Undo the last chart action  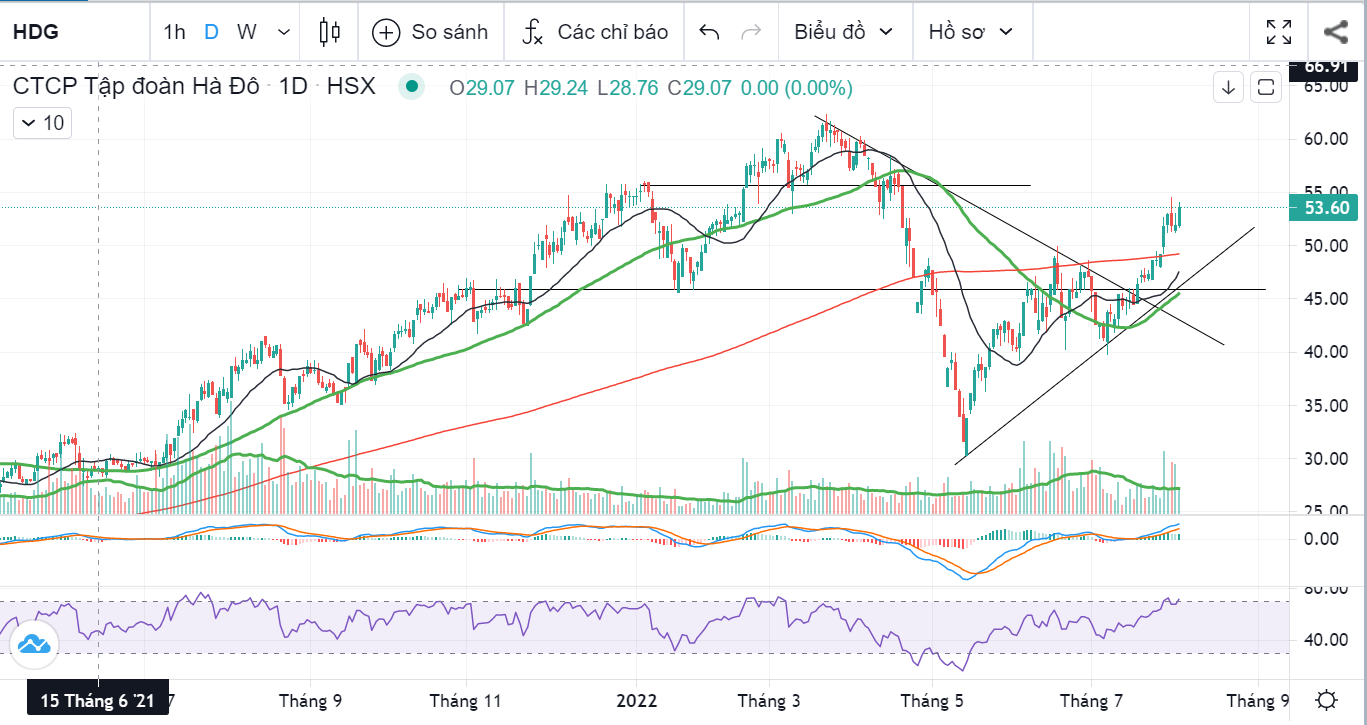[709, 32]
